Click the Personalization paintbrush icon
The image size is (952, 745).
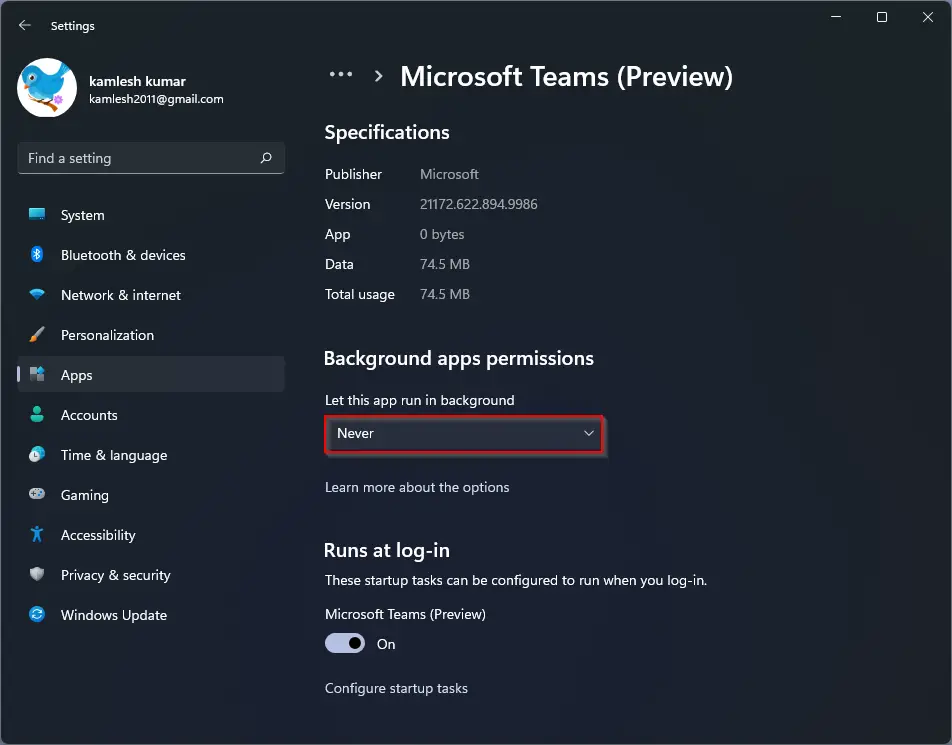37,335
